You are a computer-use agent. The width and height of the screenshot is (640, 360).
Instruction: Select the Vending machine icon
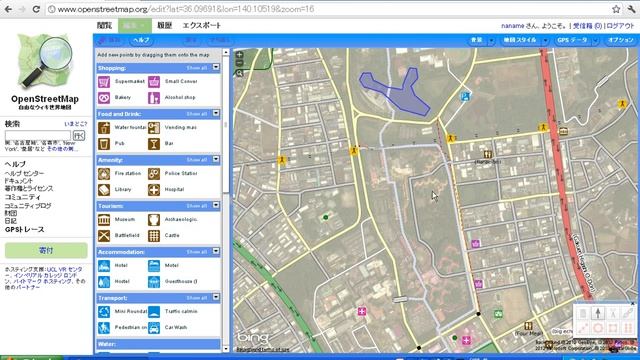[x=154, y=128]
